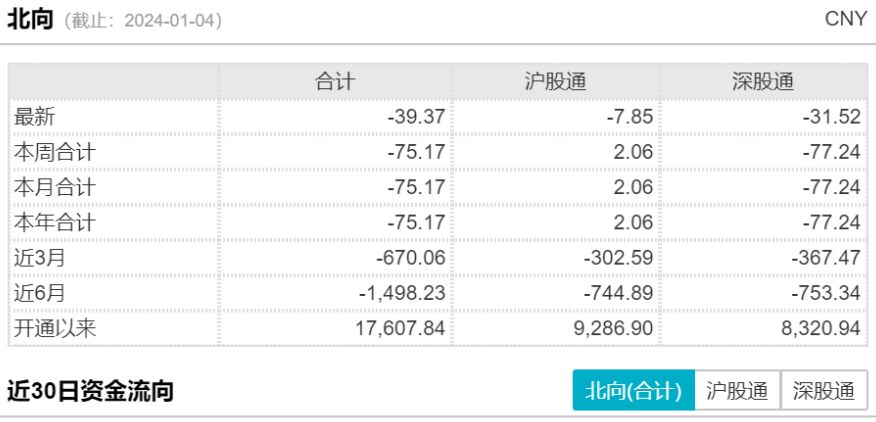Select the 近3月 row label
Image resolution: width=876 pixels, height=422 pixels.
pyautogui.click(x=40, y=258)
